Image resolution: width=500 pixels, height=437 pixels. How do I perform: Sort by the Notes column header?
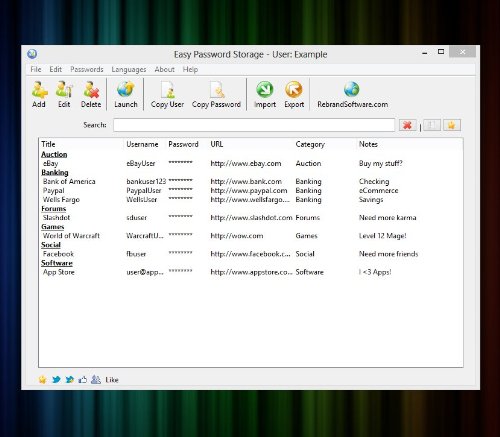368,144
